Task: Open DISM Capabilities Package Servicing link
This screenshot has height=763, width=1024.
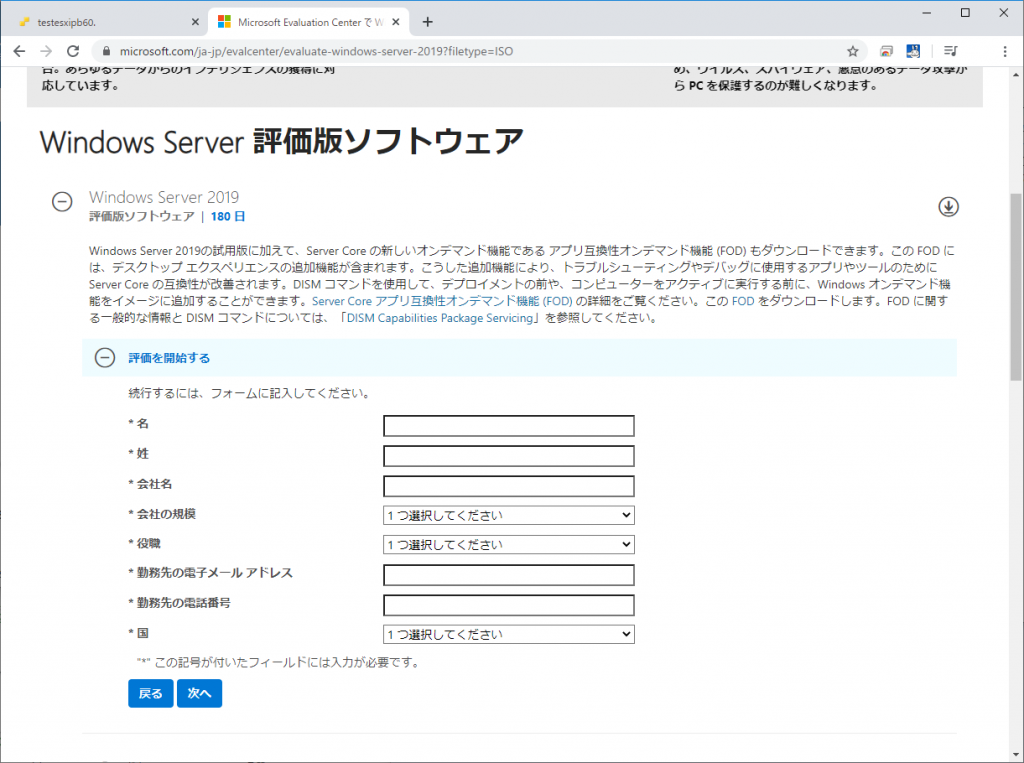Action: pyautogui.click(x=440, y=318)
